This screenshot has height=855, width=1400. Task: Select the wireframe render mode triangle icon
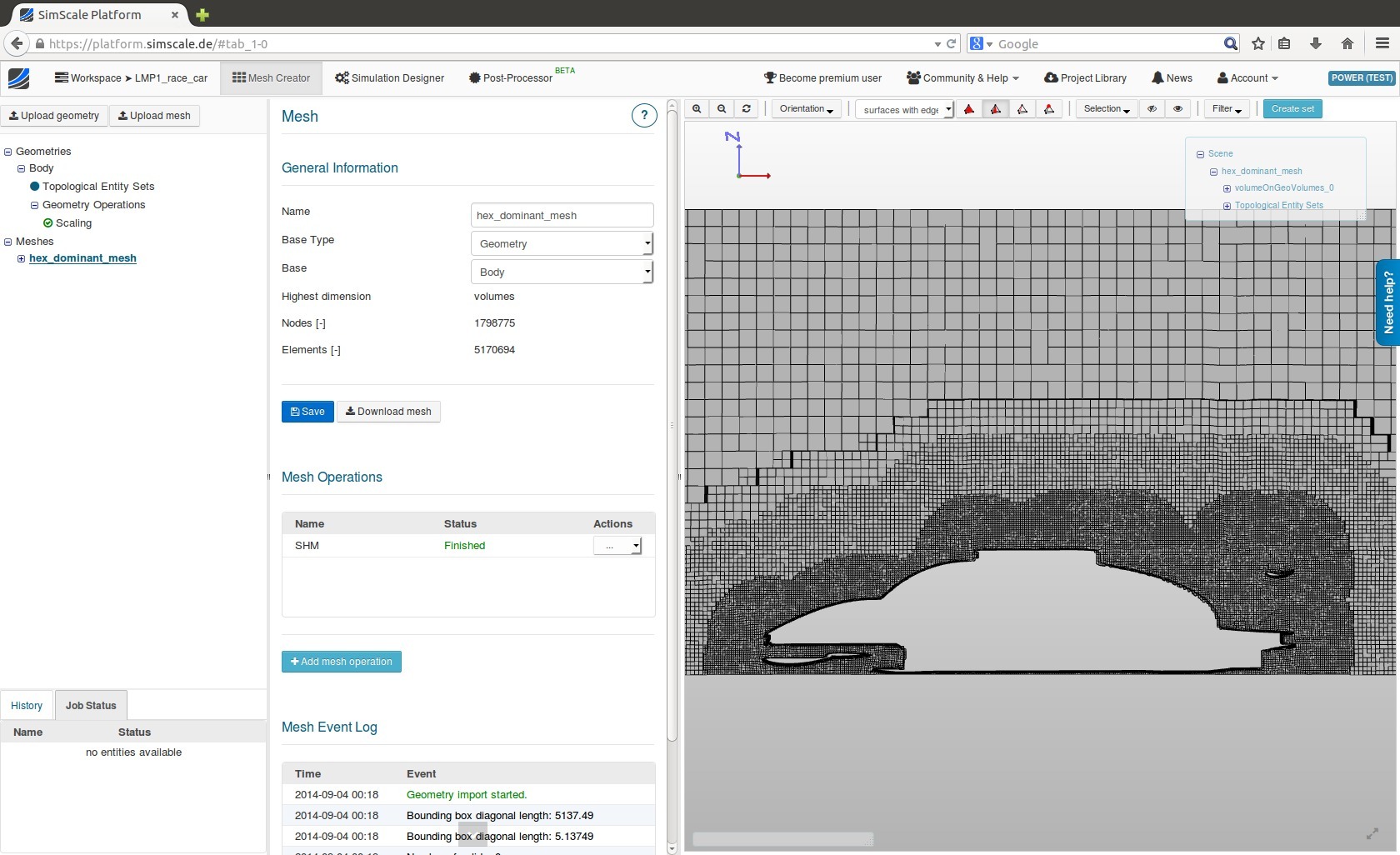tap(1023, 108)
